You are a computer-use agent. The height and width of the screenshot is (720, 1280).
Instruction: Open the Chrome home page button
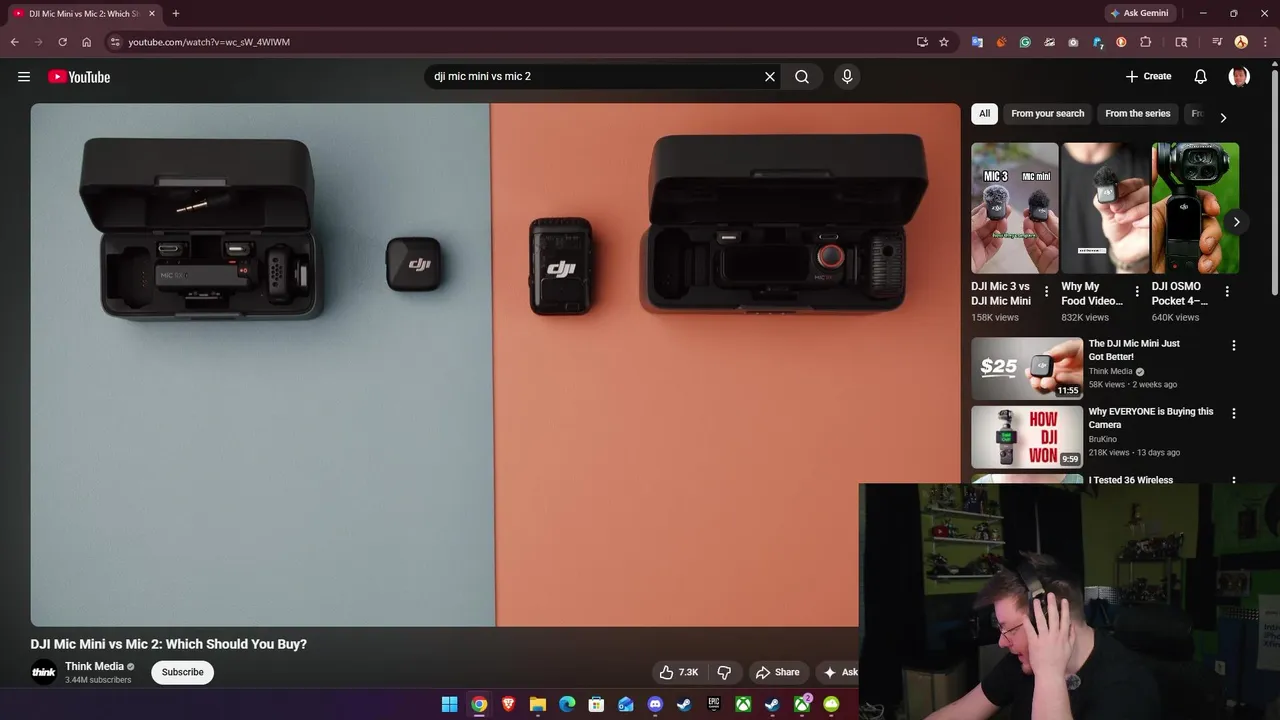86,42
